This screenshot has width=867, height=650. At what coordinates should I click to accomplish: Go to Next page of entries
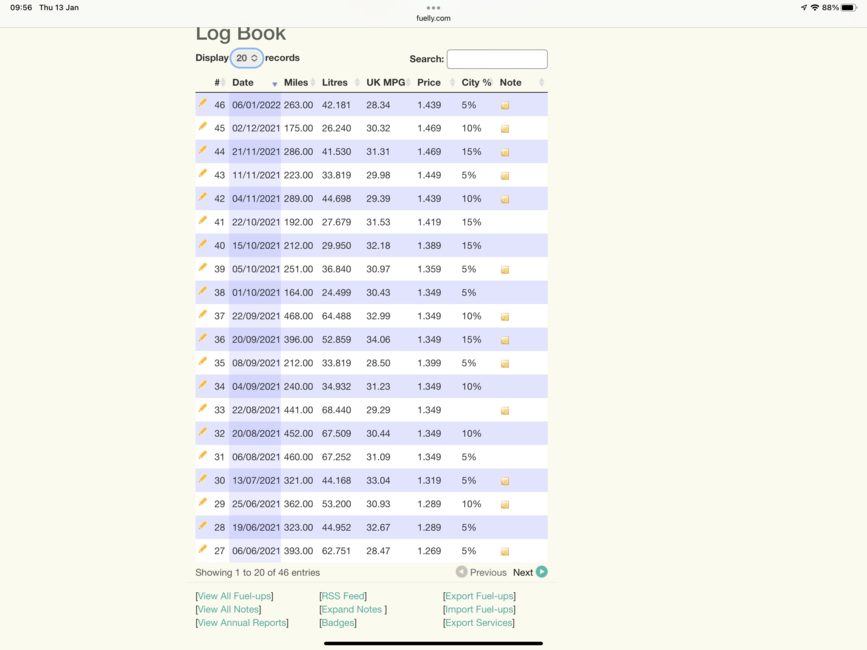pos(530,572)
